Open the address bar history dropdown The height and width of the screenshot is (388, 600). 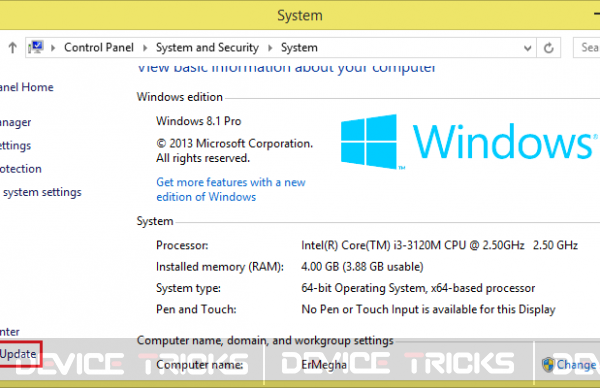[x=527, y=48]
